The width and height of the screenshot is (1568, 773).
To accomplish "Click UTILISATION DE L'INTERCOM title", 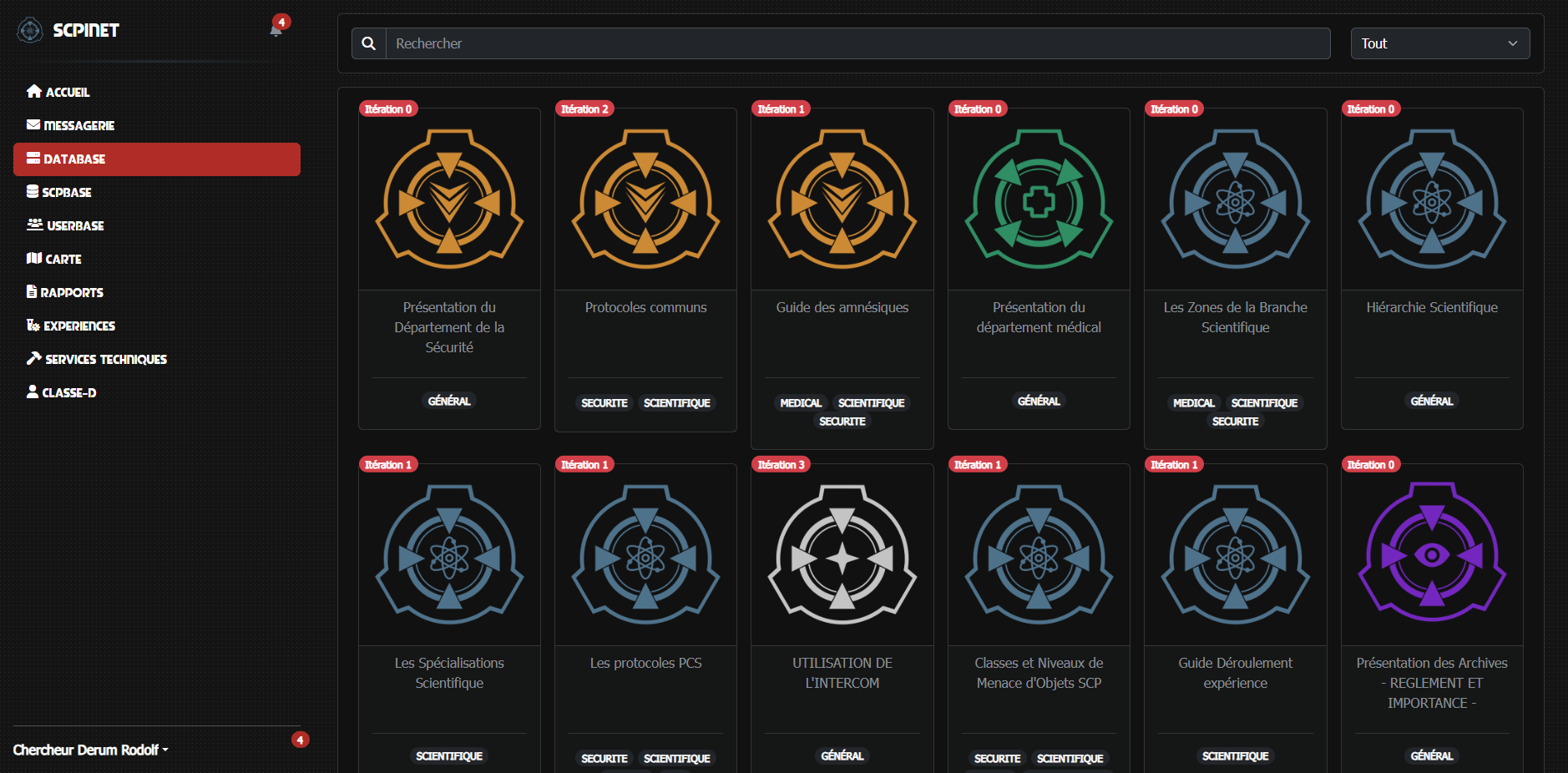I will pyautogui.click(x=842, y=673).
